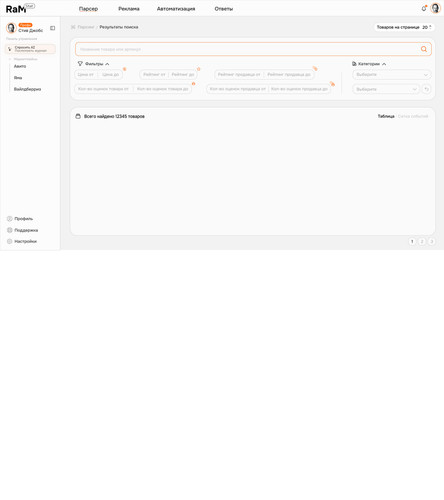
Task: Open the Парсер top menu
Action: click(88, 9)
